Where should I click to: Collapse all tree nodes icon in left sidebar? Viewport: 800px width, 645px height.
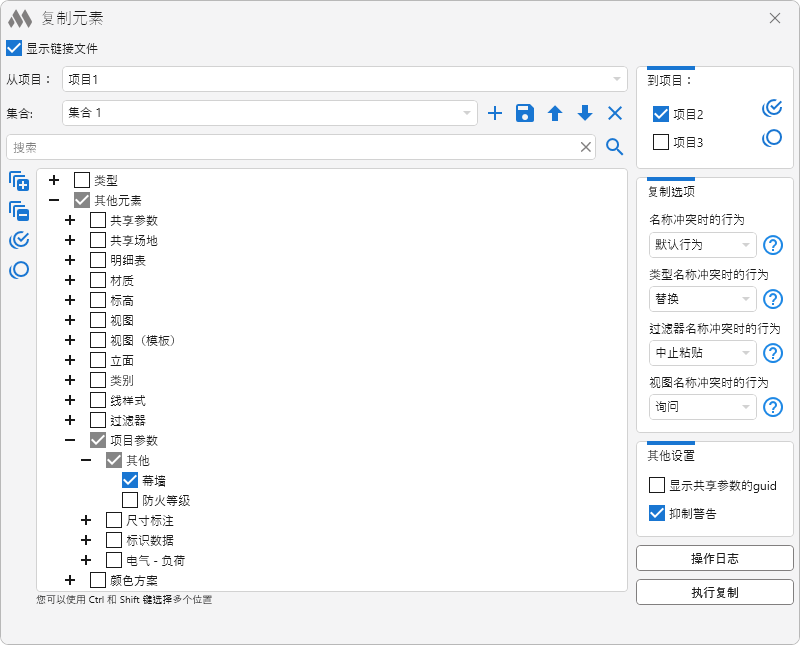[19, 211]
